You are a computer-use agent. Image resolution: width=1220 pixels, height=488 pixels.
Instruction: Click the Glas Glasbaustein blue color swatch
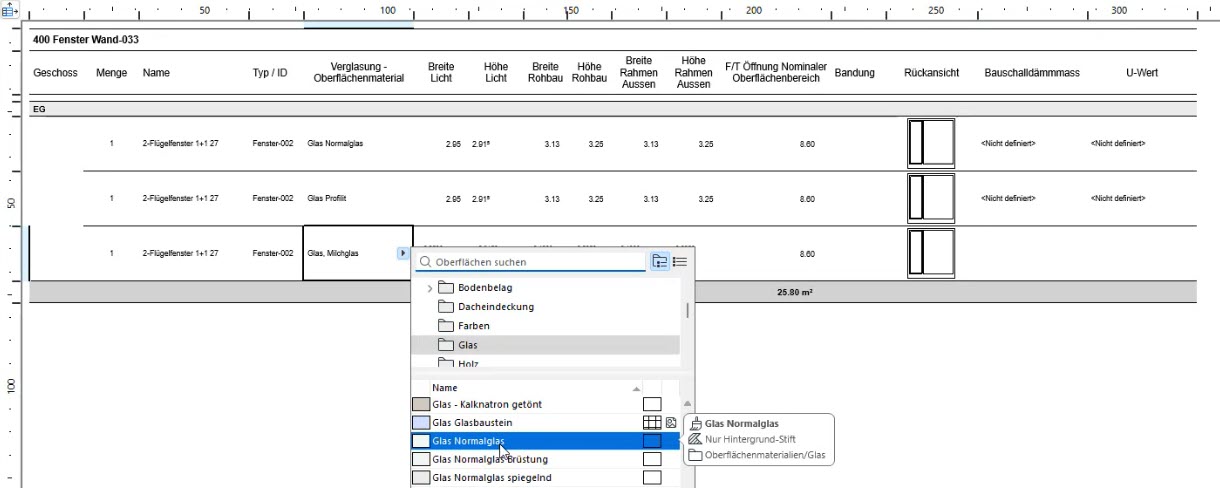pyautogui.click(x=421, y=423)
